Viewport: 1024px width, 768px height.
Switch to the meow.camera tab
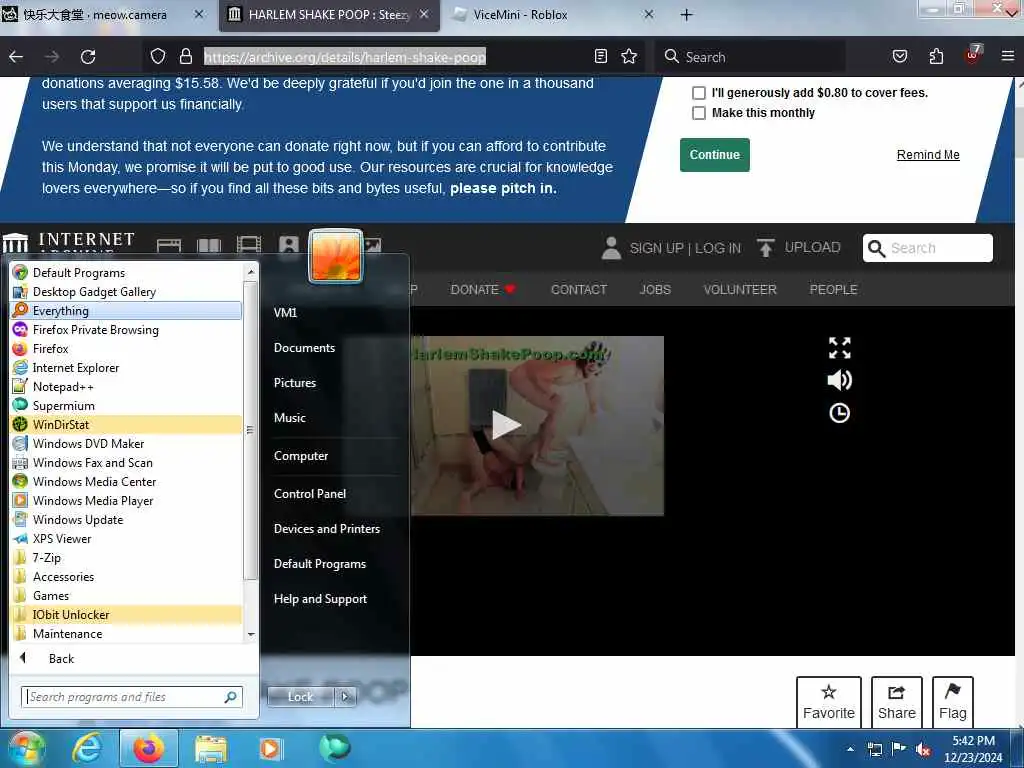tap(104, 15)
